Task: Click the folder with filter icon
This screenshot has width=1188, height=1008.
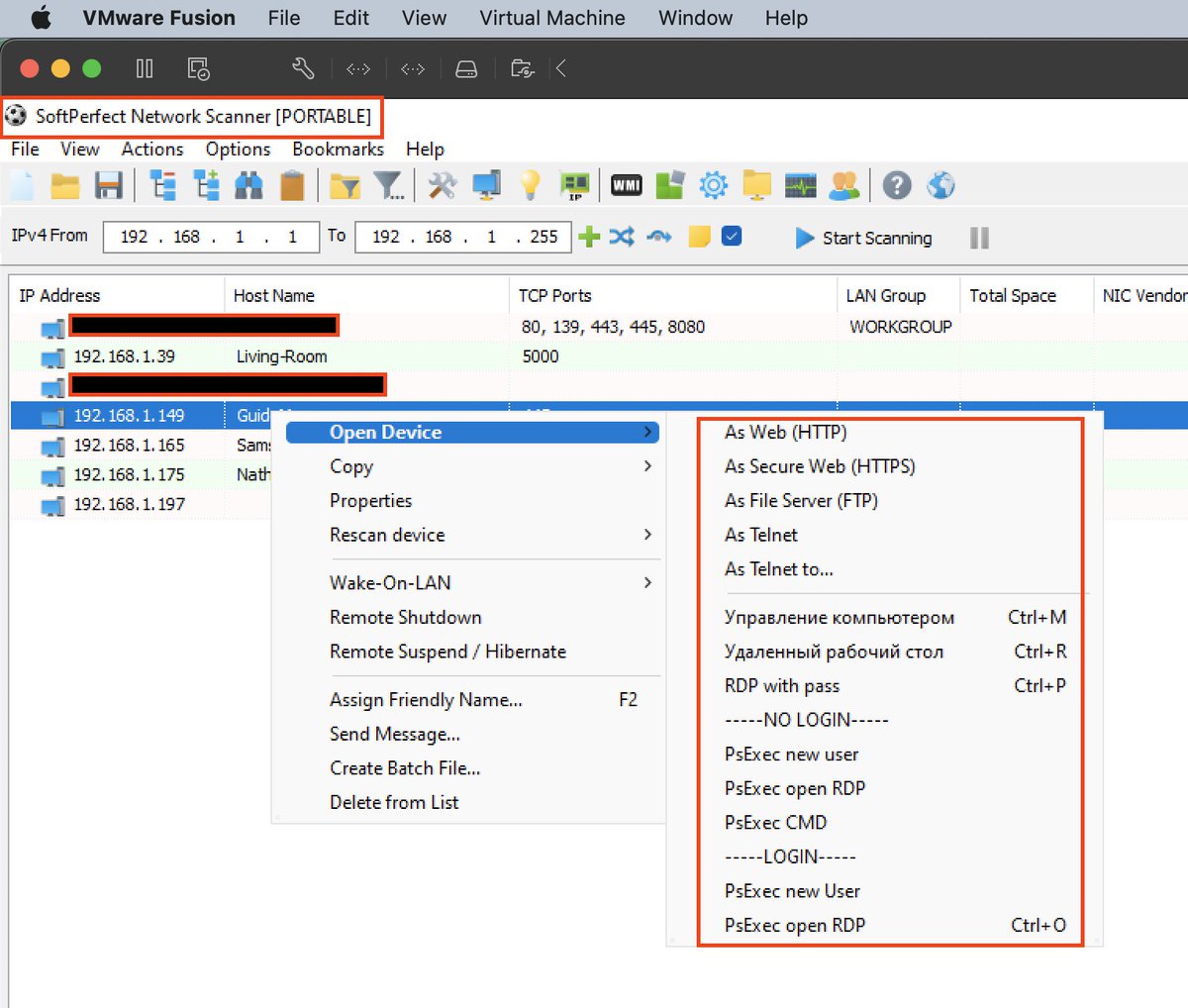Action: tap(345, 185)
